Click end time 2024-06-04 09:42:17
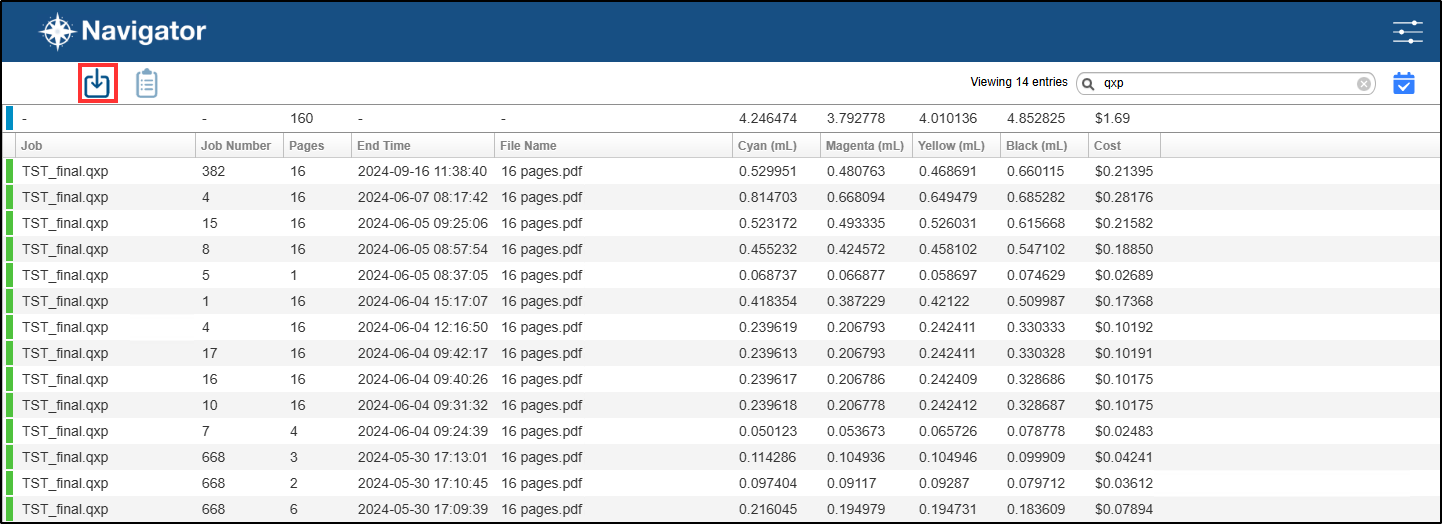The width and height of the screenshot is (1442, 524). click(x=422, y=353)
